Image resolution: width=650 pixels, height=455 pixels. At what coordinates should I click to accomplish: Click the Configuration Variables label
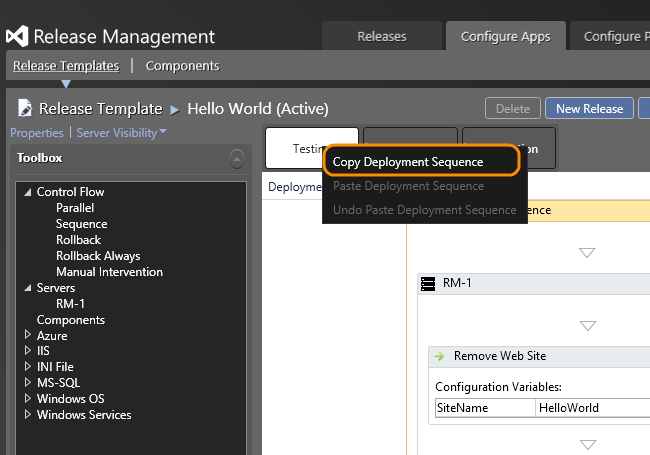click(498, 387)
